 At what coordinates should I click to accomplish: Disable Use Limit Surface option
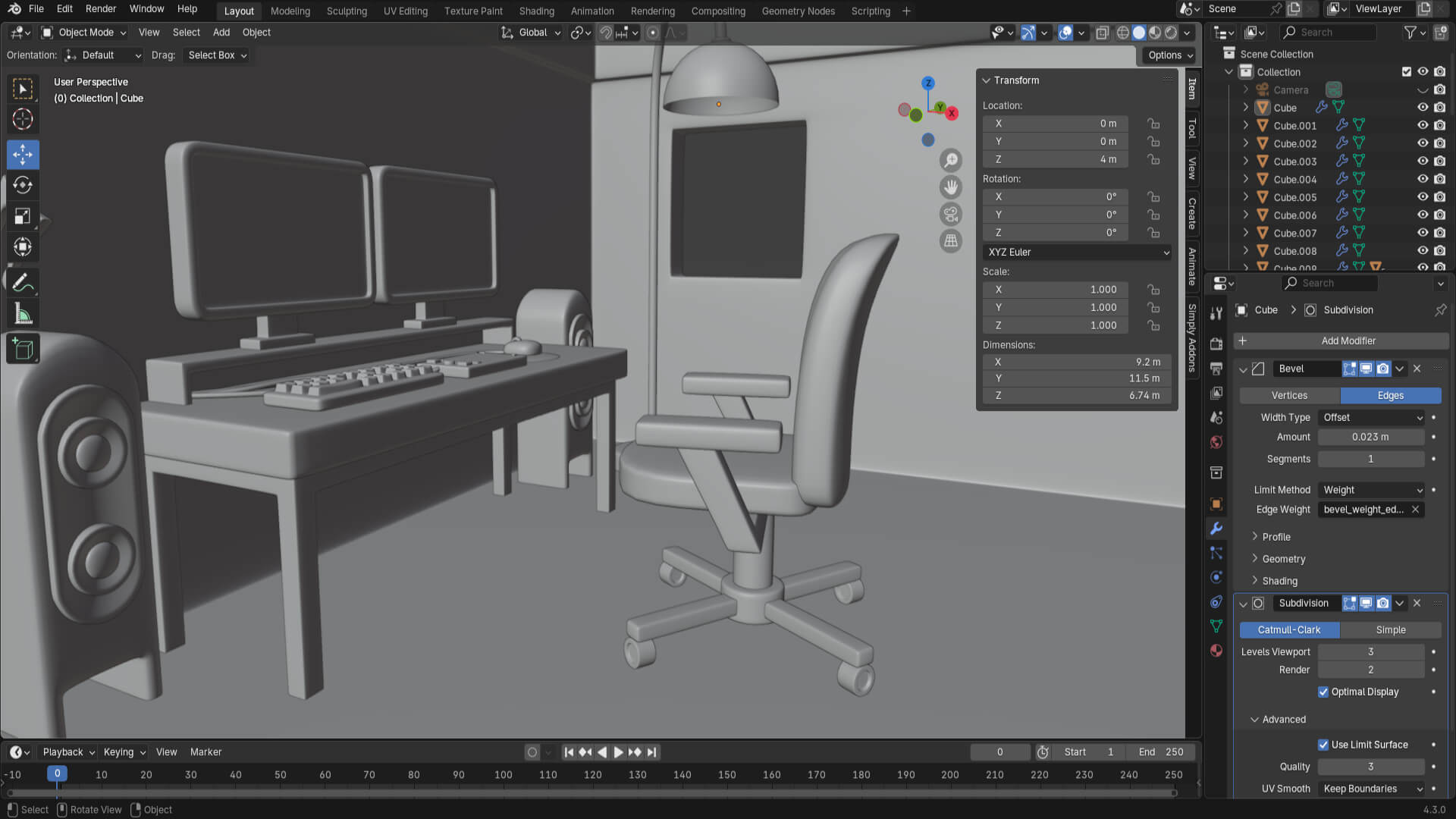point(1323,745)
